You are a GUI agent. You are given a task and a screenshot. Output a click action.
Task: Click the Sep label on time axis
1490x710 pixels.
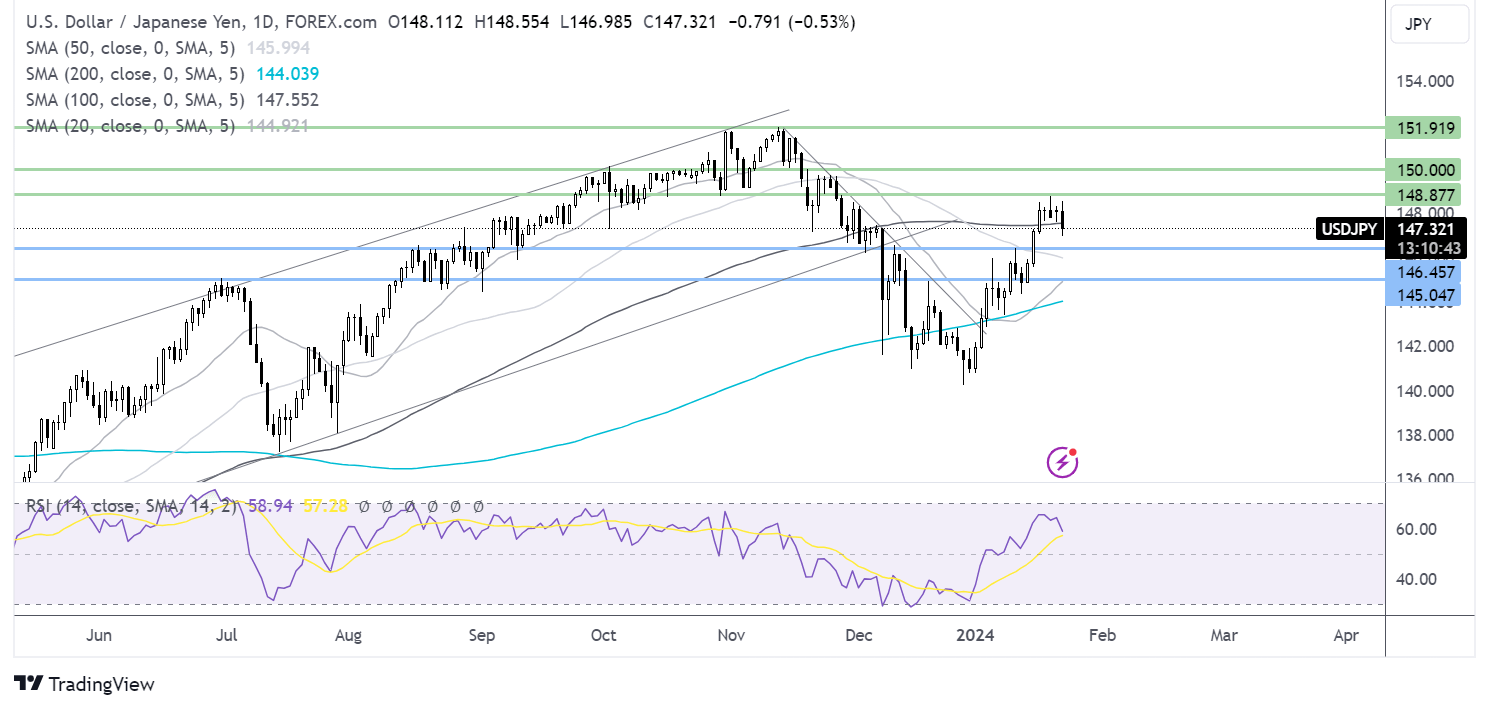[x=482, y=635]
